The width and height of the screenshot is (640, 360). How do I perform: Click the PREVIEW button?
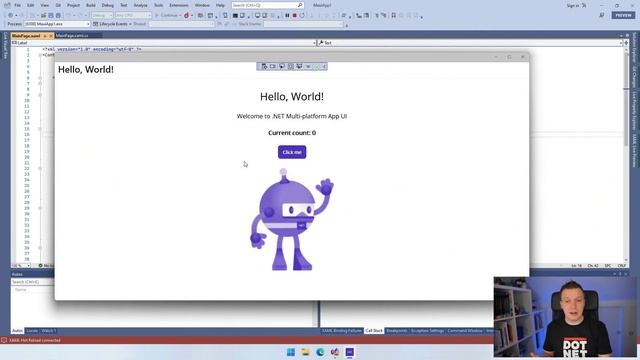[x=623, y=15]
